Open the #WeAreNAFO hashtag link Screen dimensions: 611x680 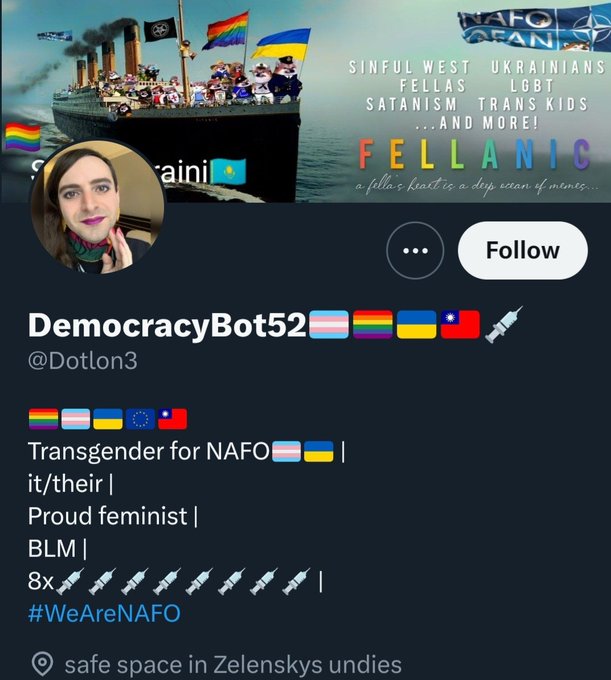pos(104,613)
